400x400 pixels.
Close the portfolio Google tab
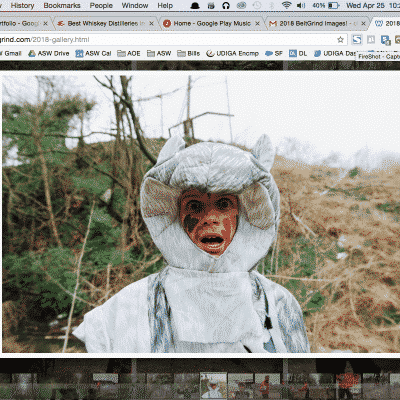[46, 24]
